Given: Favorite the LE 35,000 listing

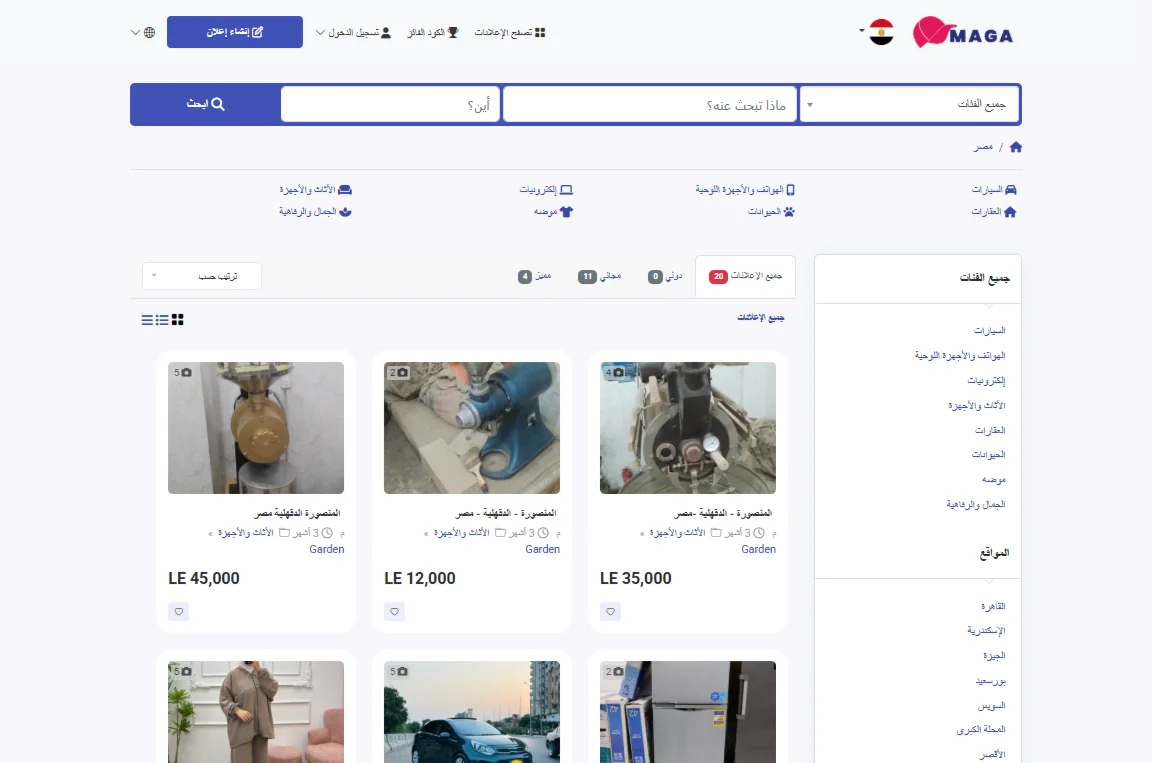Looking at the screenshot, I should tap(611, 611).
